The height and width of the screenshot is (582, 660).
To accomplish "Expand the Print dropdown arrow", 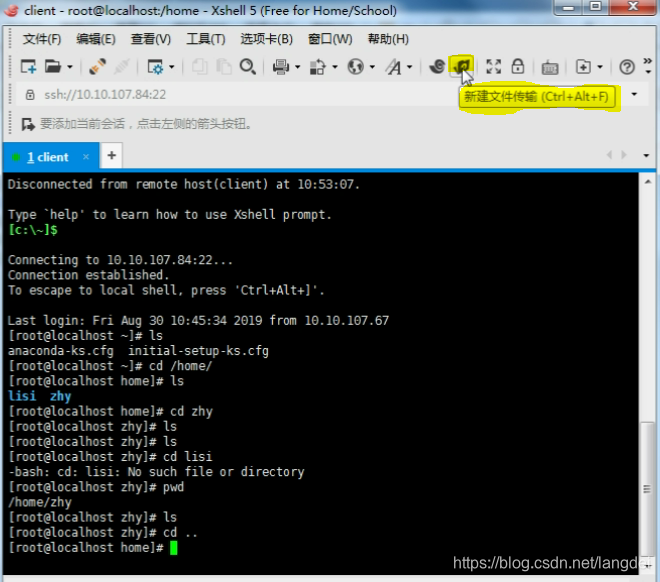I will pos(298,67).
